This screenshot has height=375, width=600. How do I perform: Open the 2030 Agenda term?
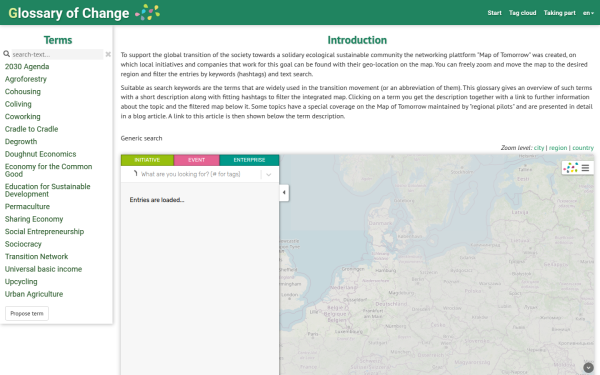(x=27, y=67)
